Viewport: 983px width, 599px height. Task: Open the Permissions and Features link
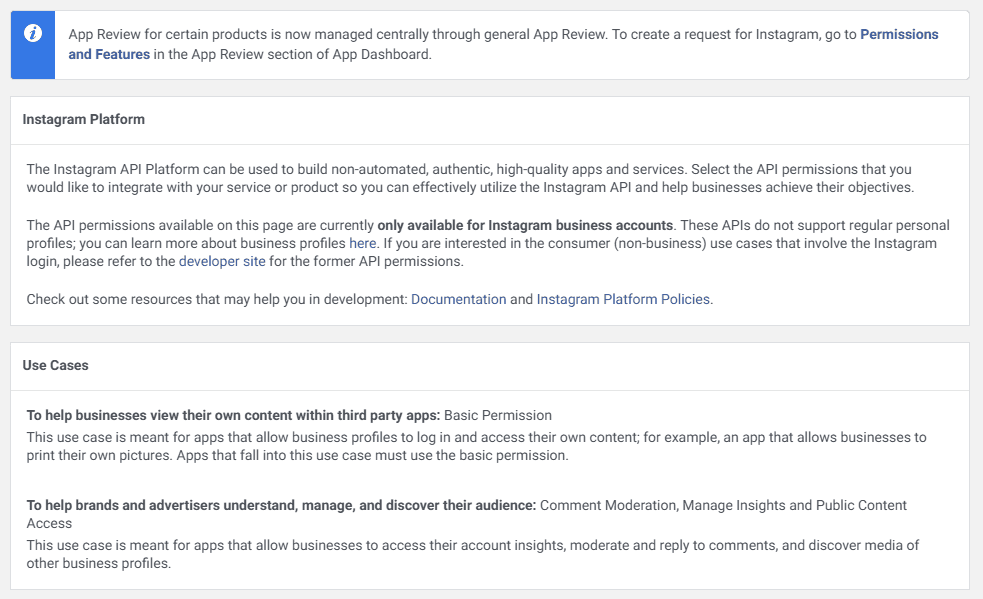coord(899,34)
